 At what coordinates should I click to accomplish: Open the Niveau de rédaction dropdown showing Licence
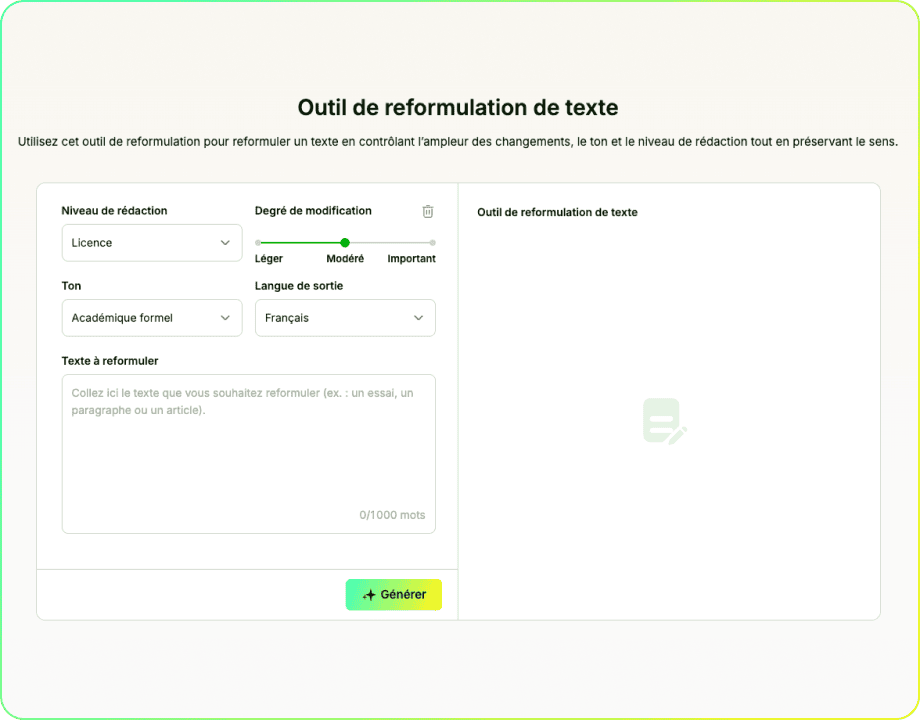pyautogui.click(x=152, y=242)
